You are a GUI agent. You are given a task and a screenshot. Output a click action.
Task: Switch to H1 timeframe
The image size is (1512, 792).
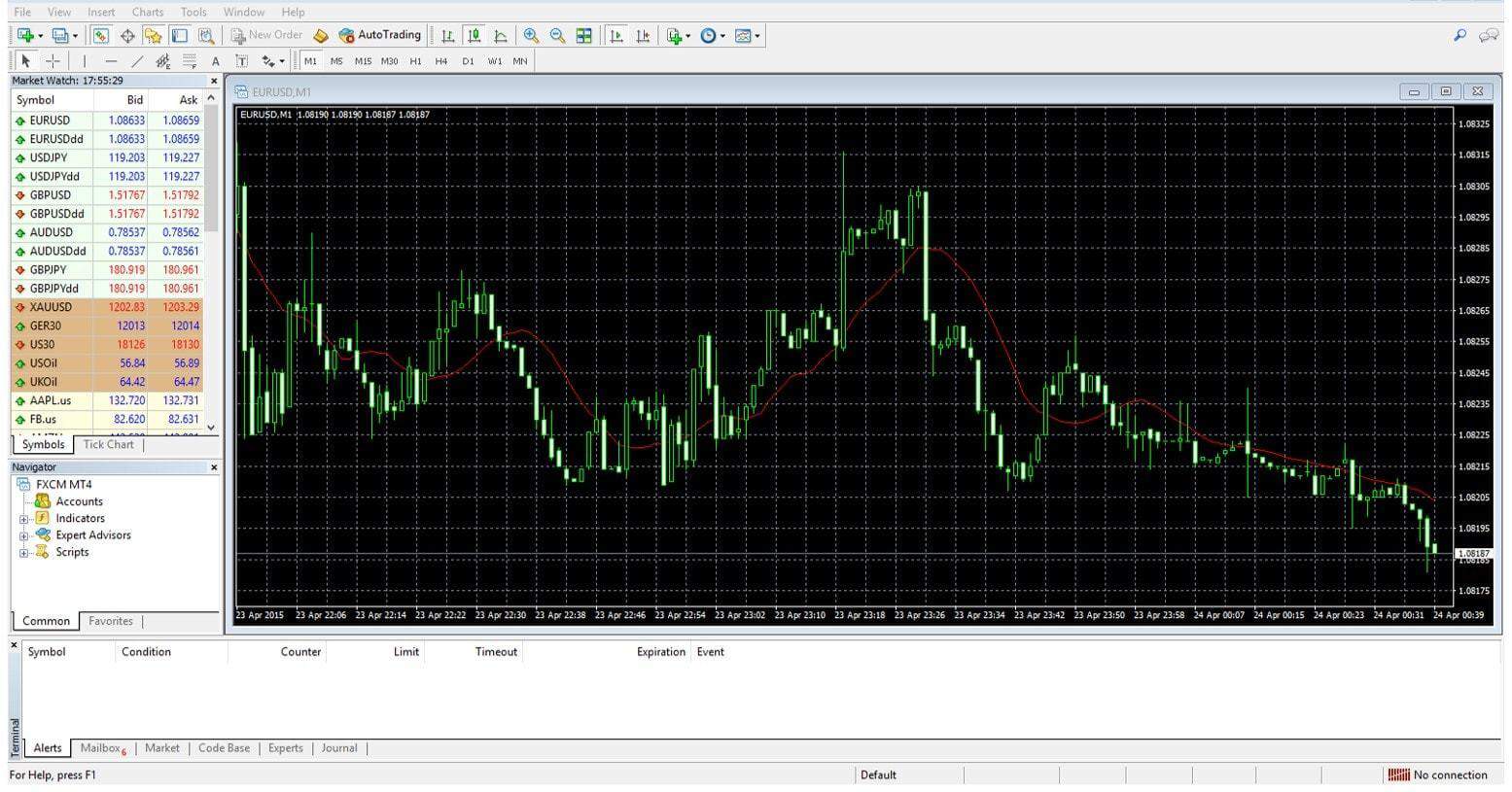coord(415,60)
